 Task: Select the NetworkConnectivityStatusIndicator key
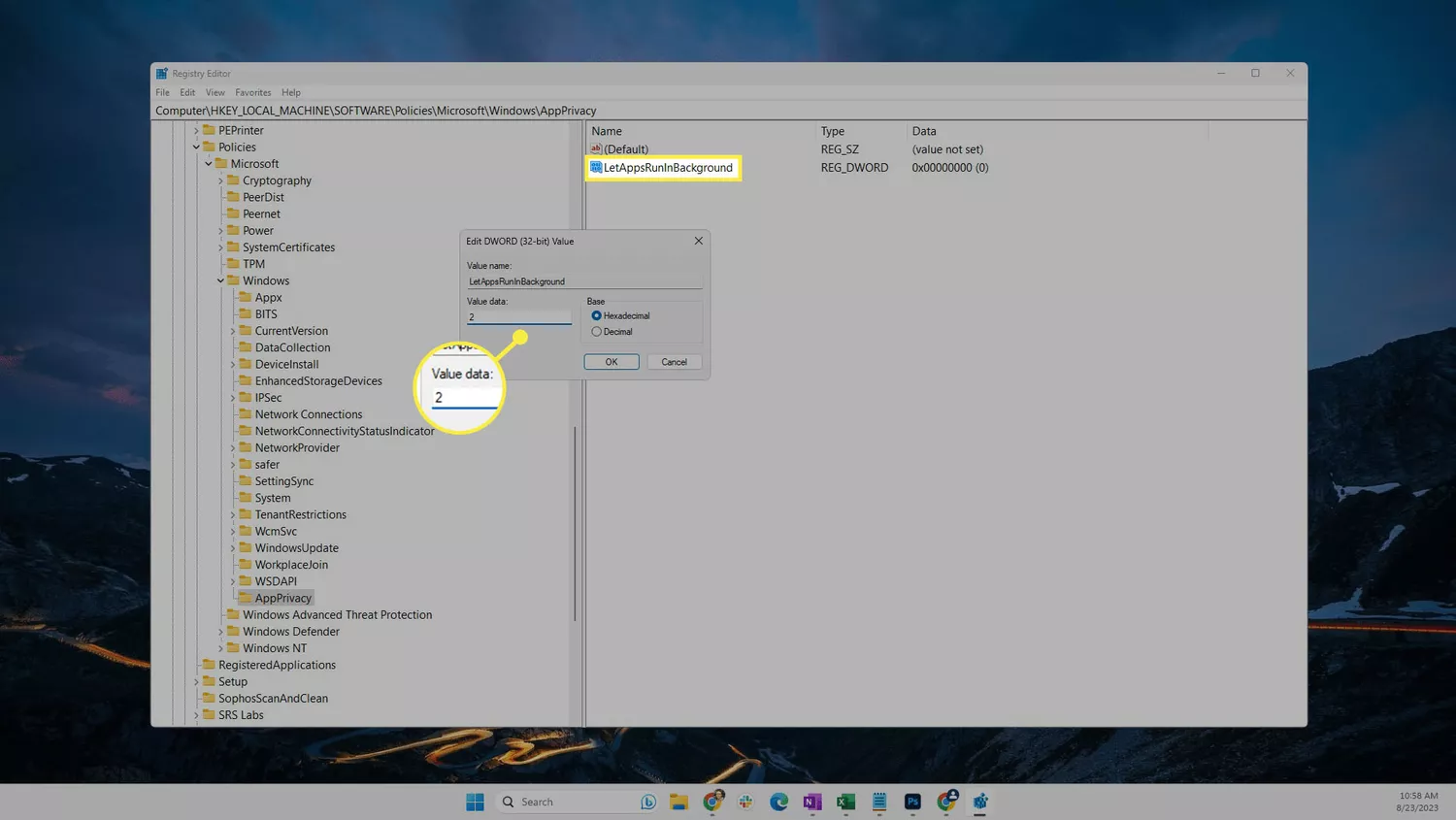345,431
